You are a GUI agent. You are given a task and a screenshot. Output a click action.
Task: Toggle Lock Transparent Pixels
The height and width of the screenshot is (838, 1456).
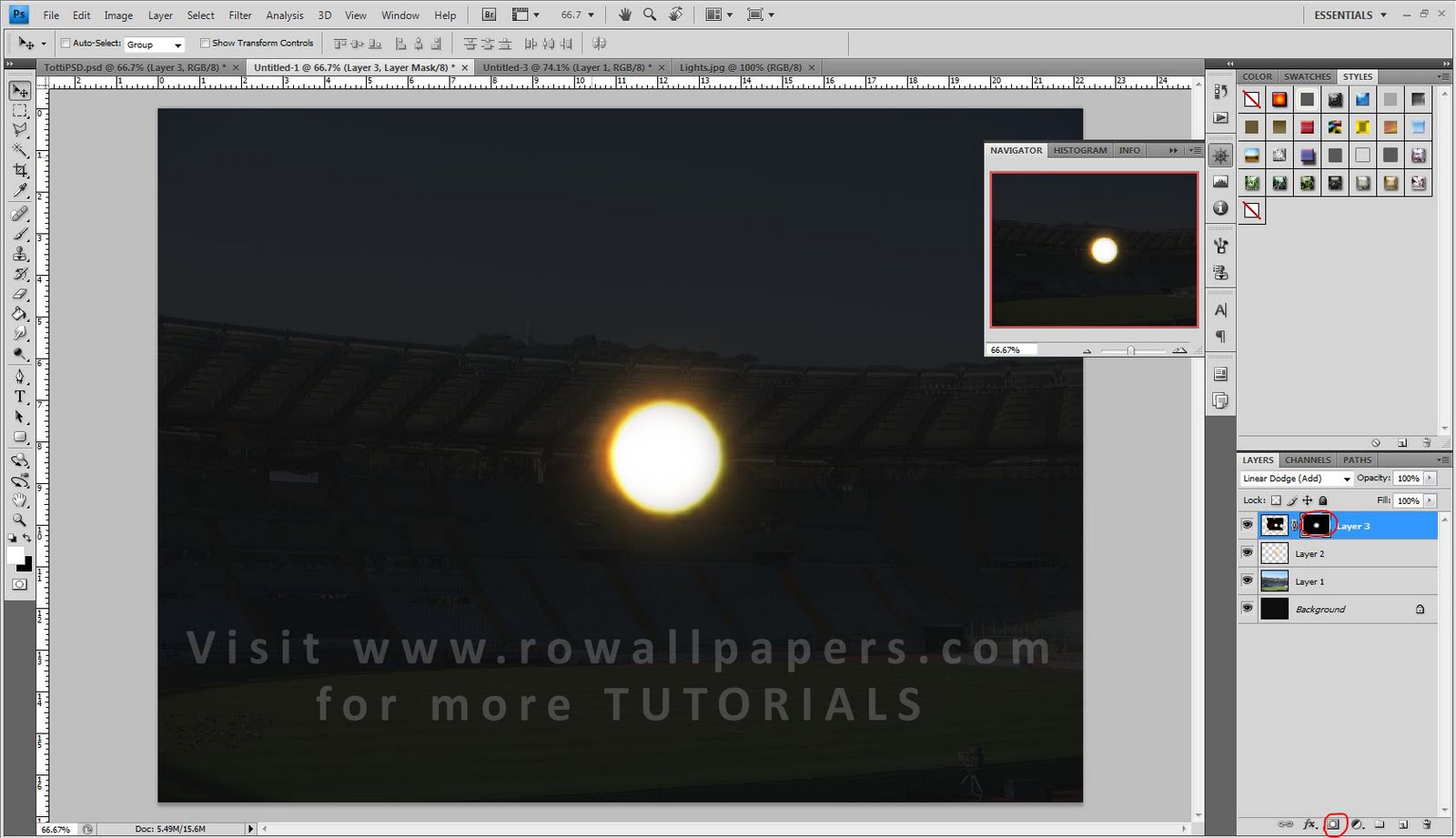point(1276,500)
